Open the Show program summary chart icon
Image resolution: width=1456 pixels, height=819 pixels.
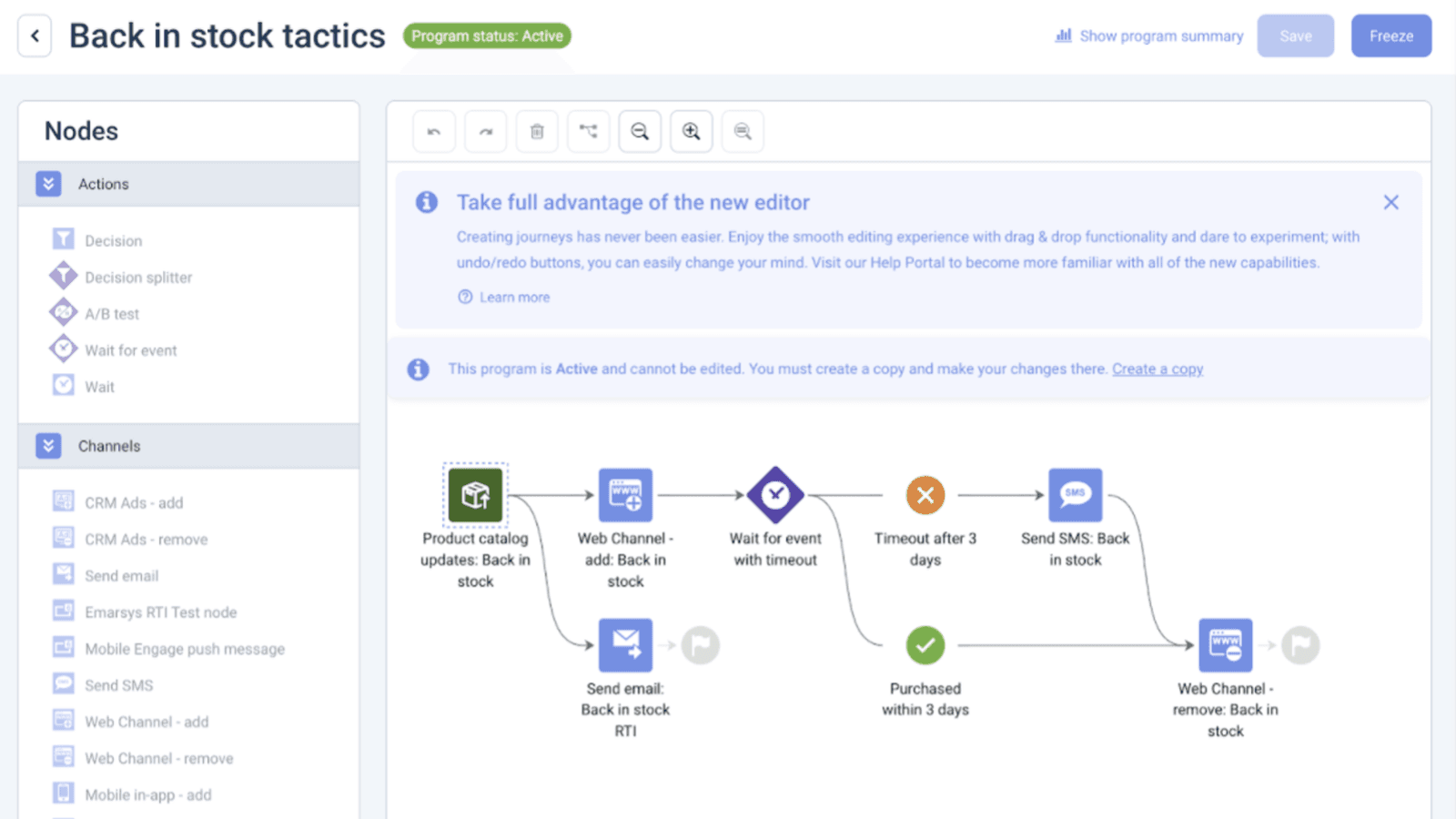[1064, 35]
